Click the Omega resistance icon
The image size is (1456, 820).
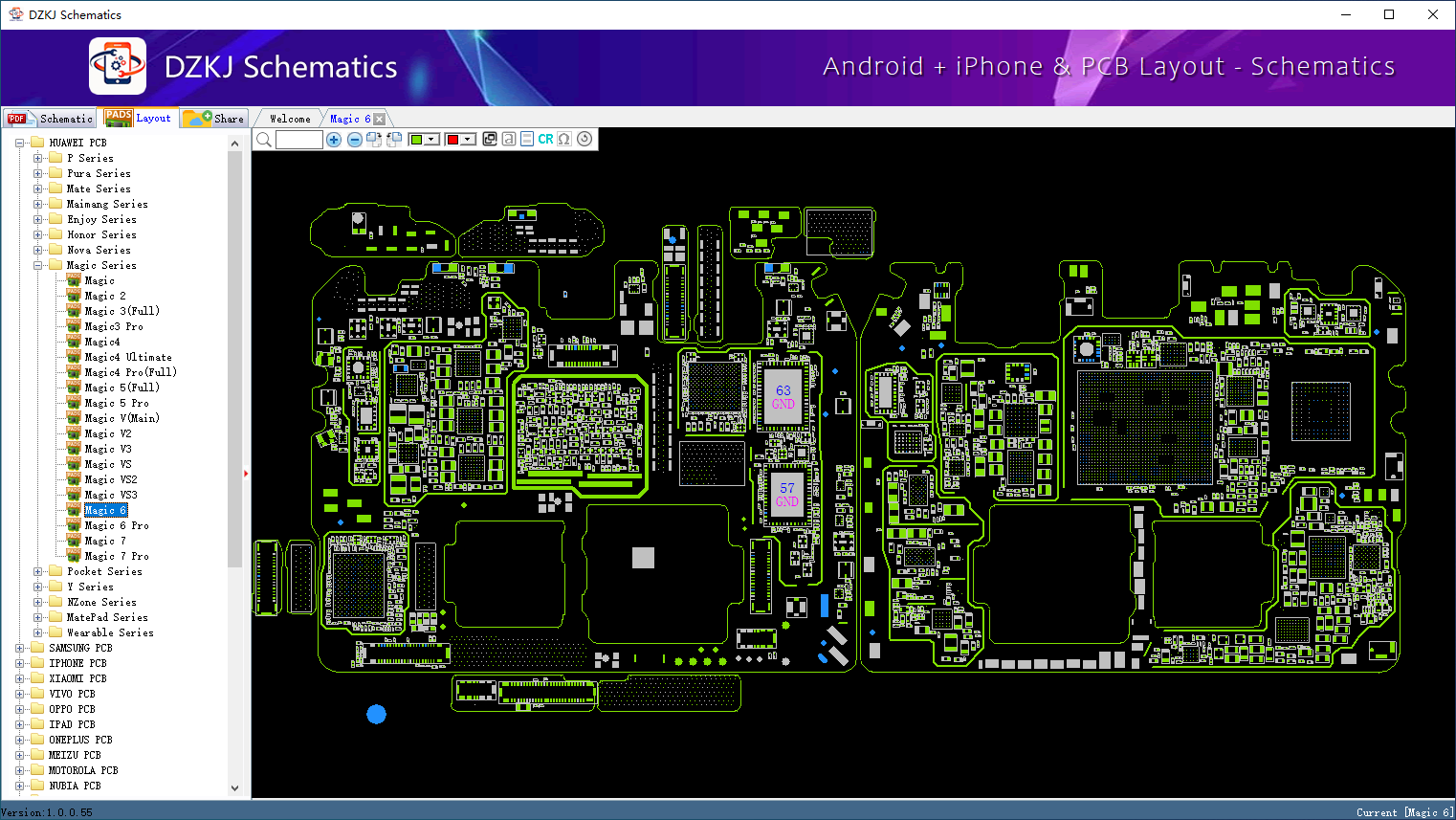point(564,139)
